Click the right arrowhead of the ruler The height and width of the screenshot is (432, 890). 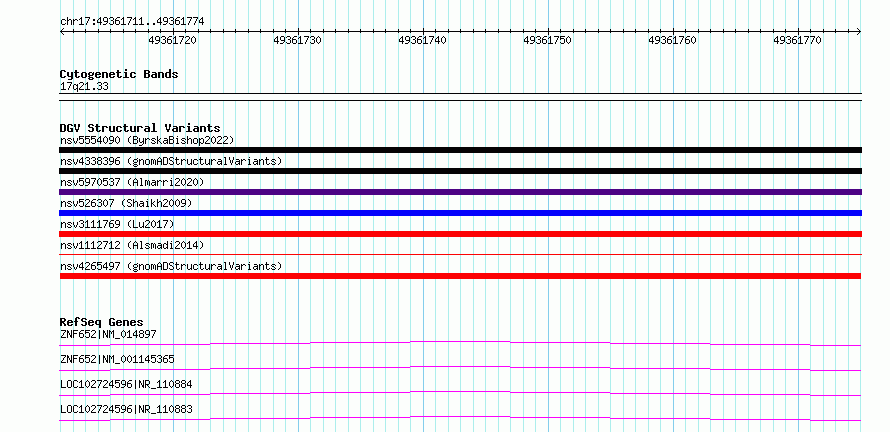pyautogui.click(x=859, y=32)
